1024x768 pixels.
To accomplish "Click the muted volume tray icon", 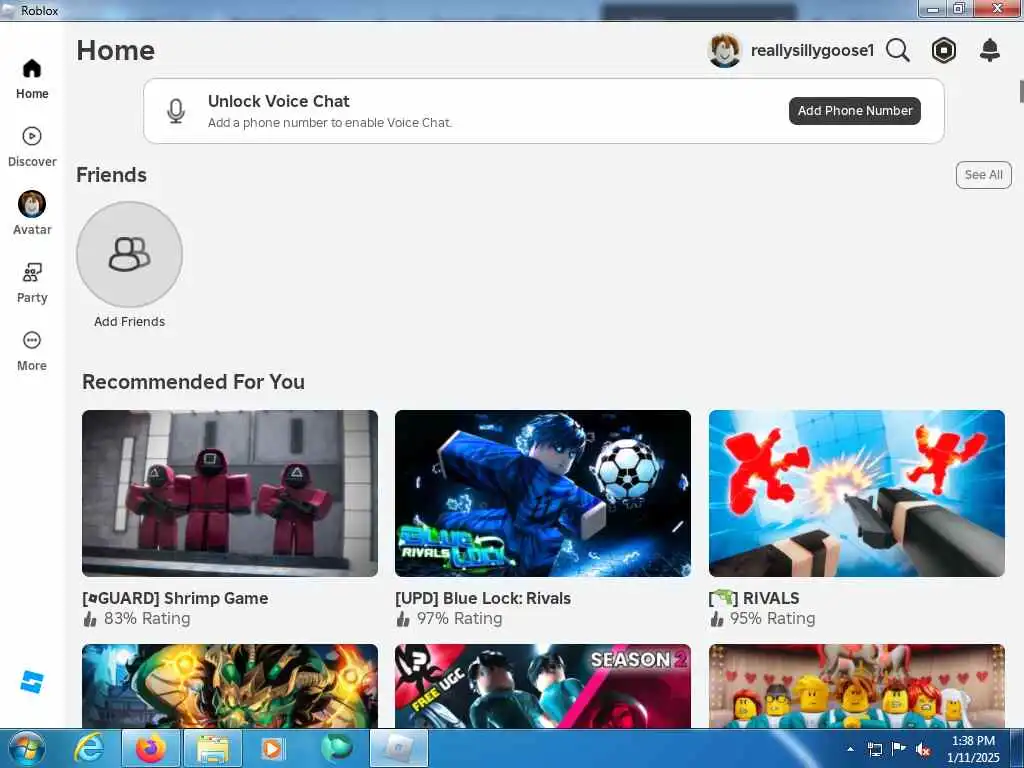I will (923, 750).
